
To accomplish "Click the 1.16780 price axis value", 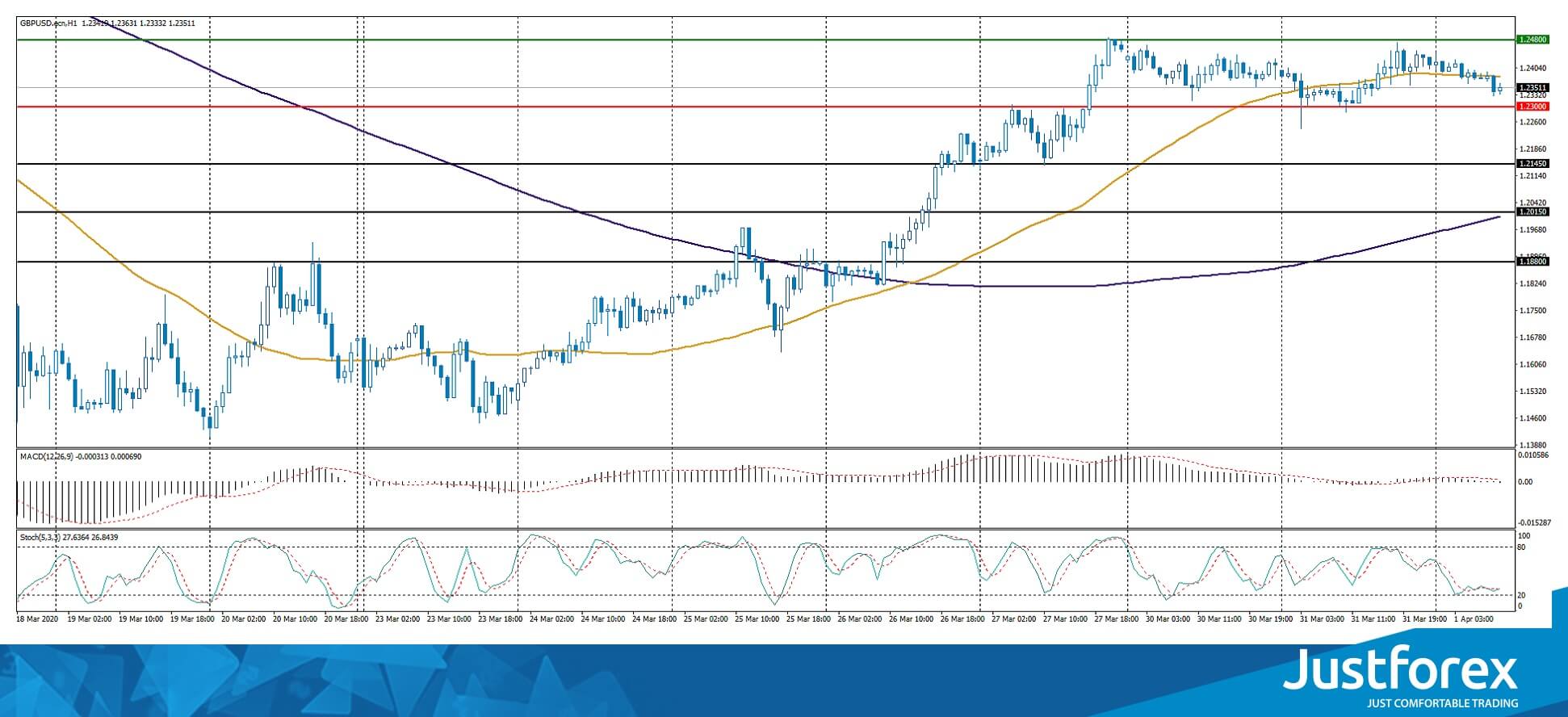I will pos(1533,338).
